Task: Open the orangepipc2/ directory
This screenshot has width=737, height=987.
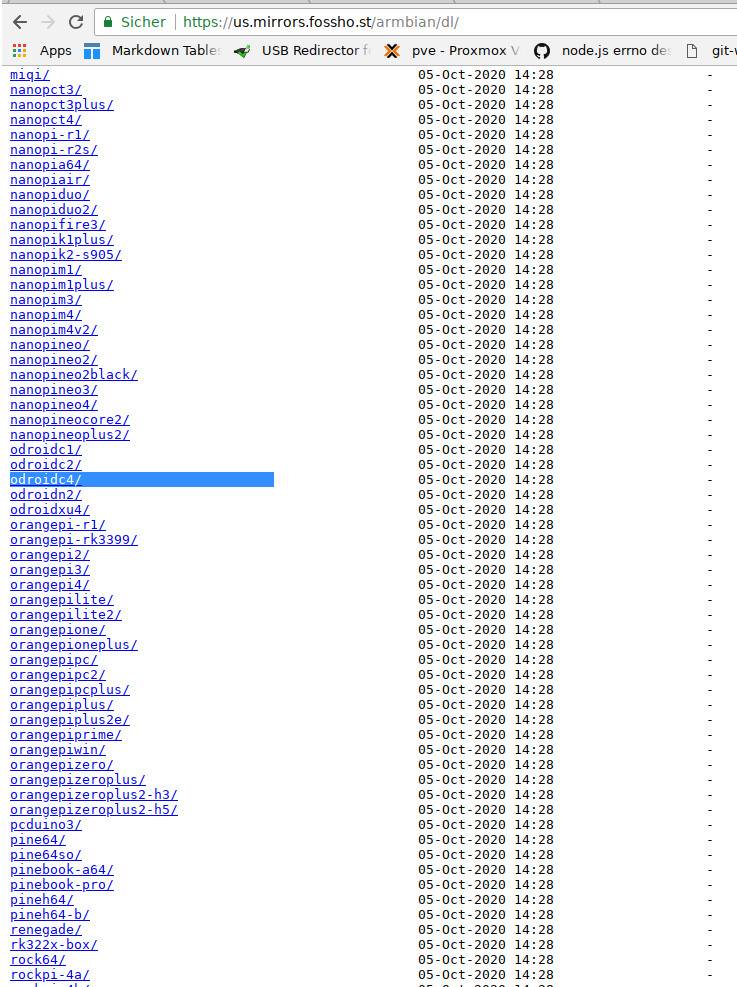Action: (58, 675)
